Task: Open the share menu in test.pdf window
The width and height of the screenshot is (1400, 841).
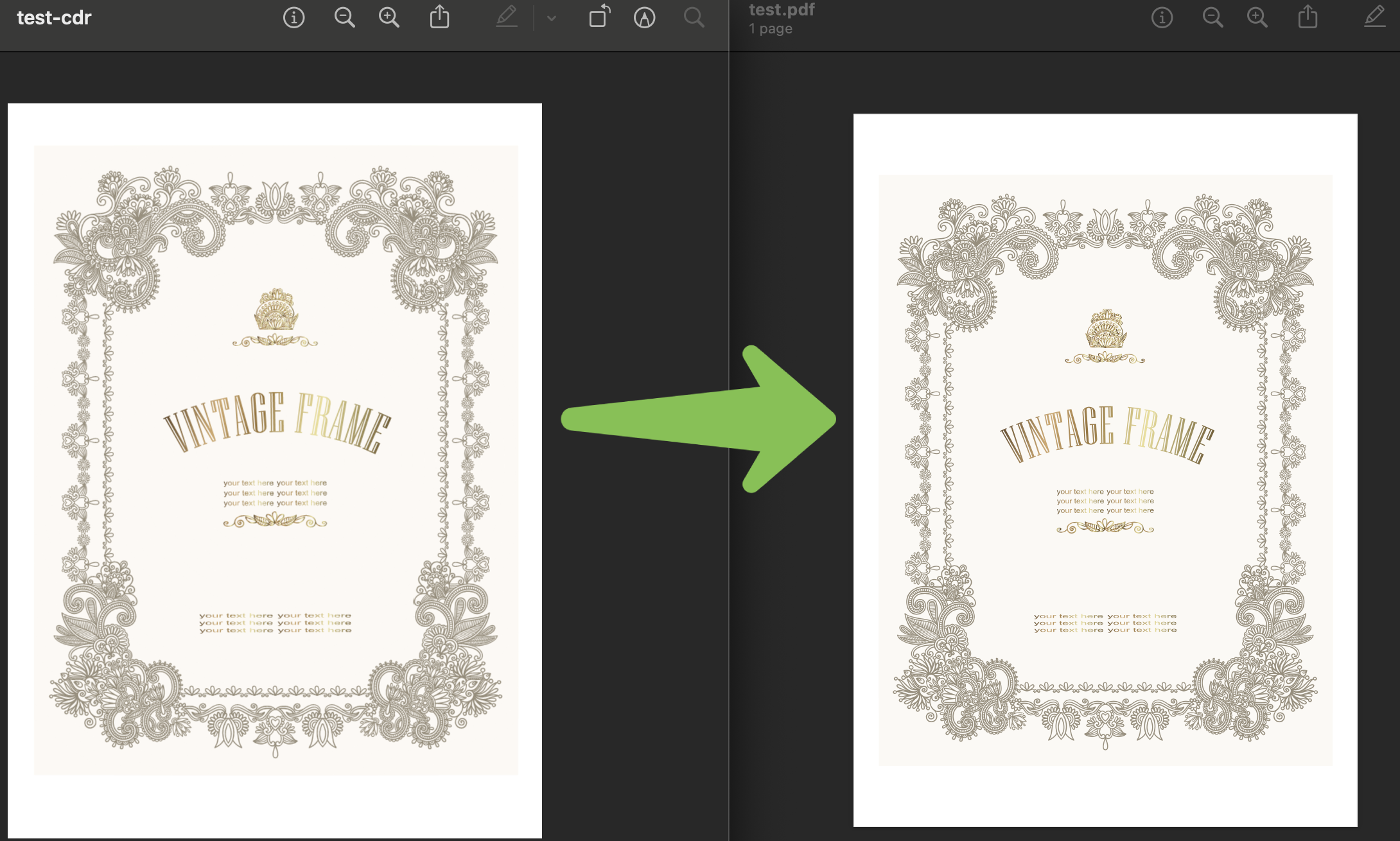Action: 1308,17
